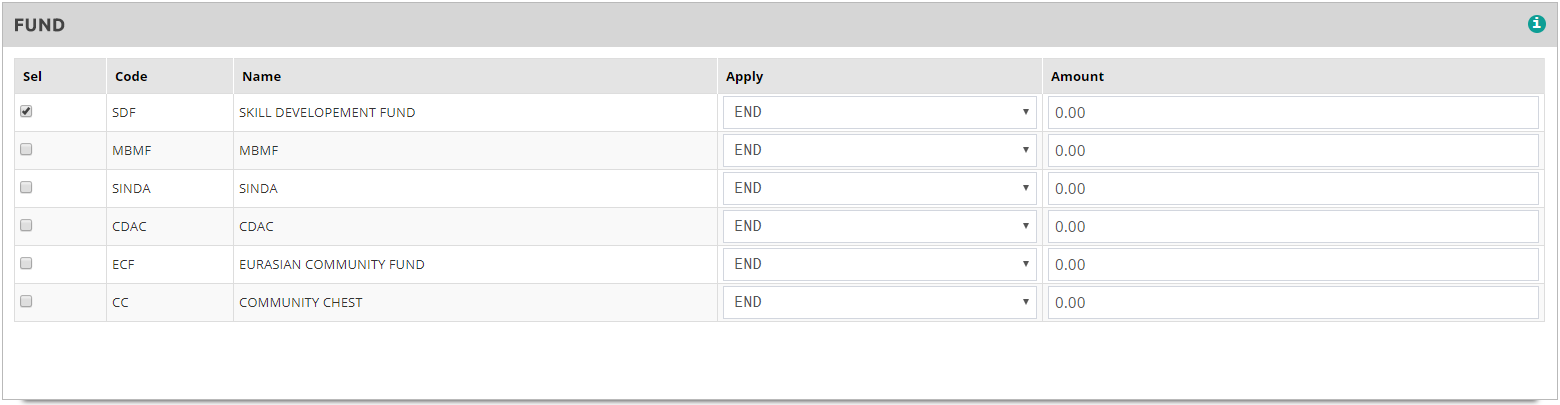This screenshot has width=1560, height=405.
Task: Focus Amount input for Community Chest
Action: point(1292,303)
